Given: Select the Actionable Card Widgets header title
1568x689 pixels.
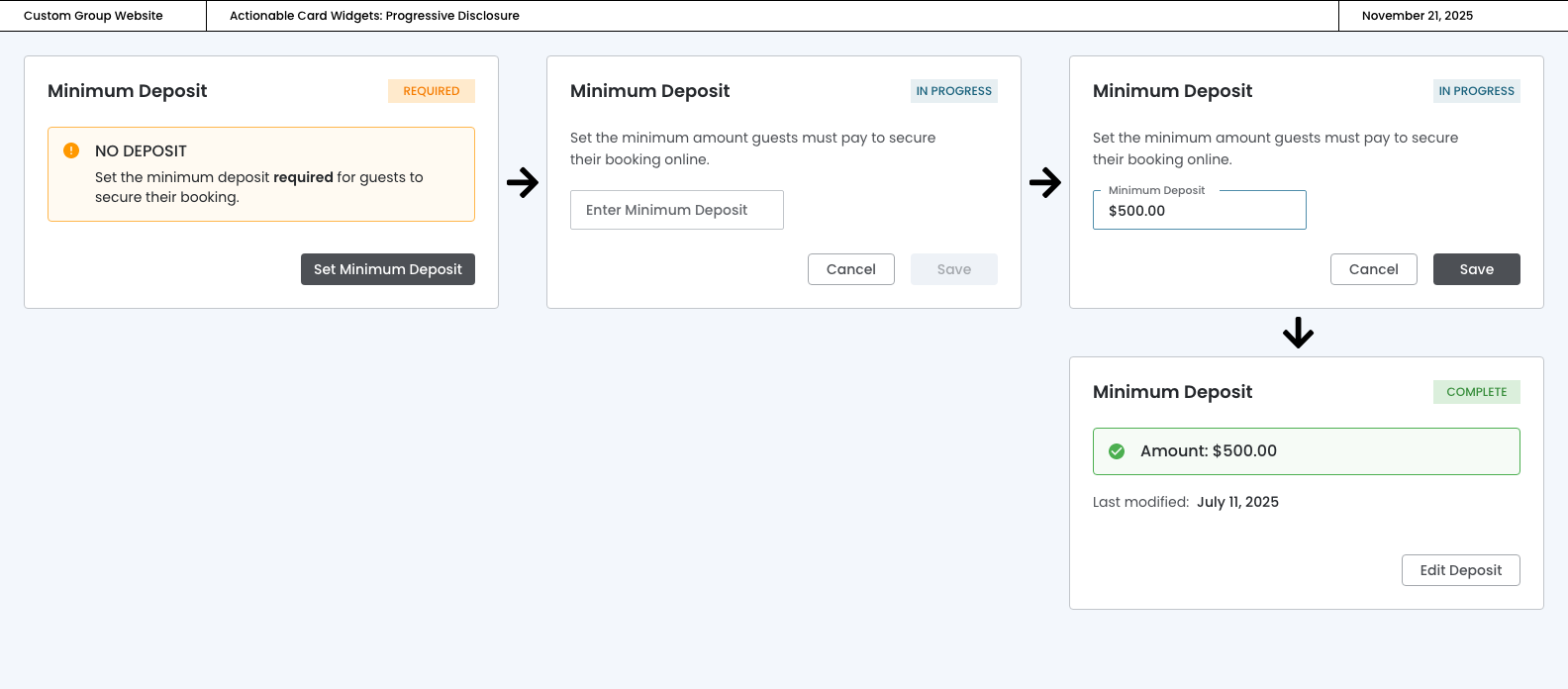Looking at the screenshot, I should click(x=374, y=16).
